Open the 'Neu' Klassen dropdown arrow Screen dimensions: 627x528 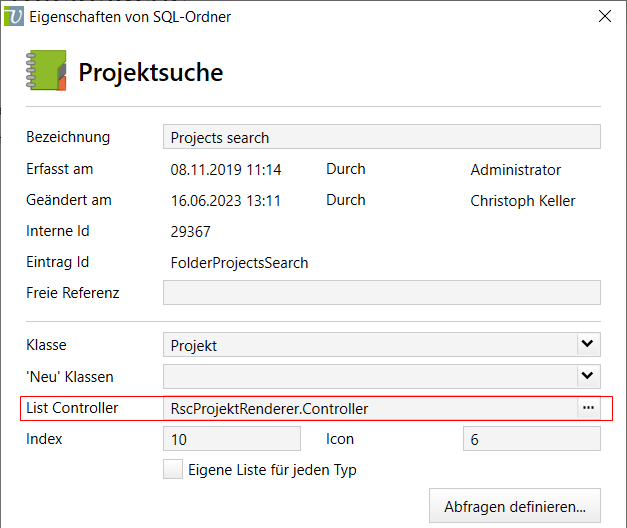(588, 376)
